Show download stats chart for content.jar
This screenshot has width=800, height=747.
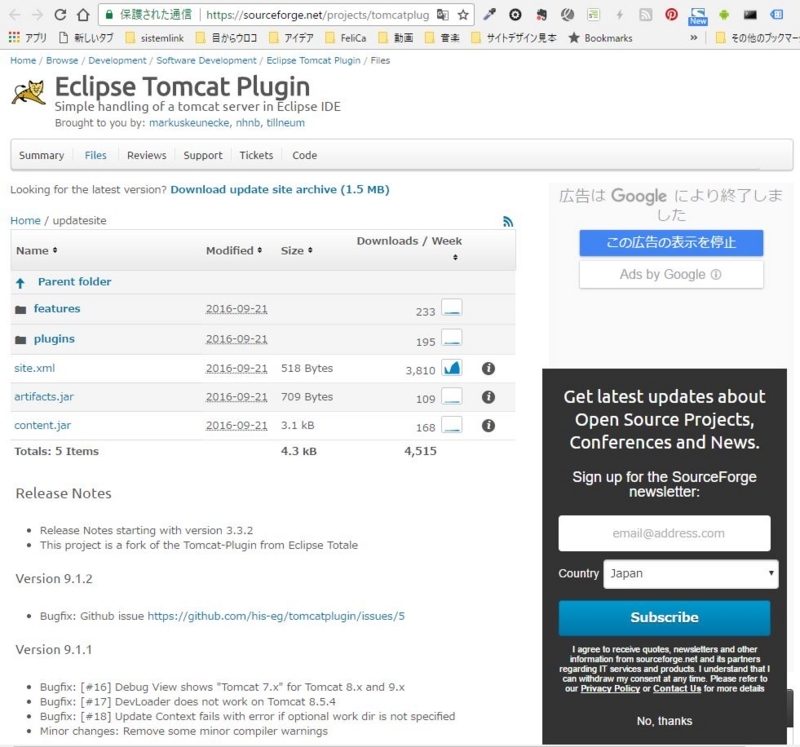pos(452,425)
